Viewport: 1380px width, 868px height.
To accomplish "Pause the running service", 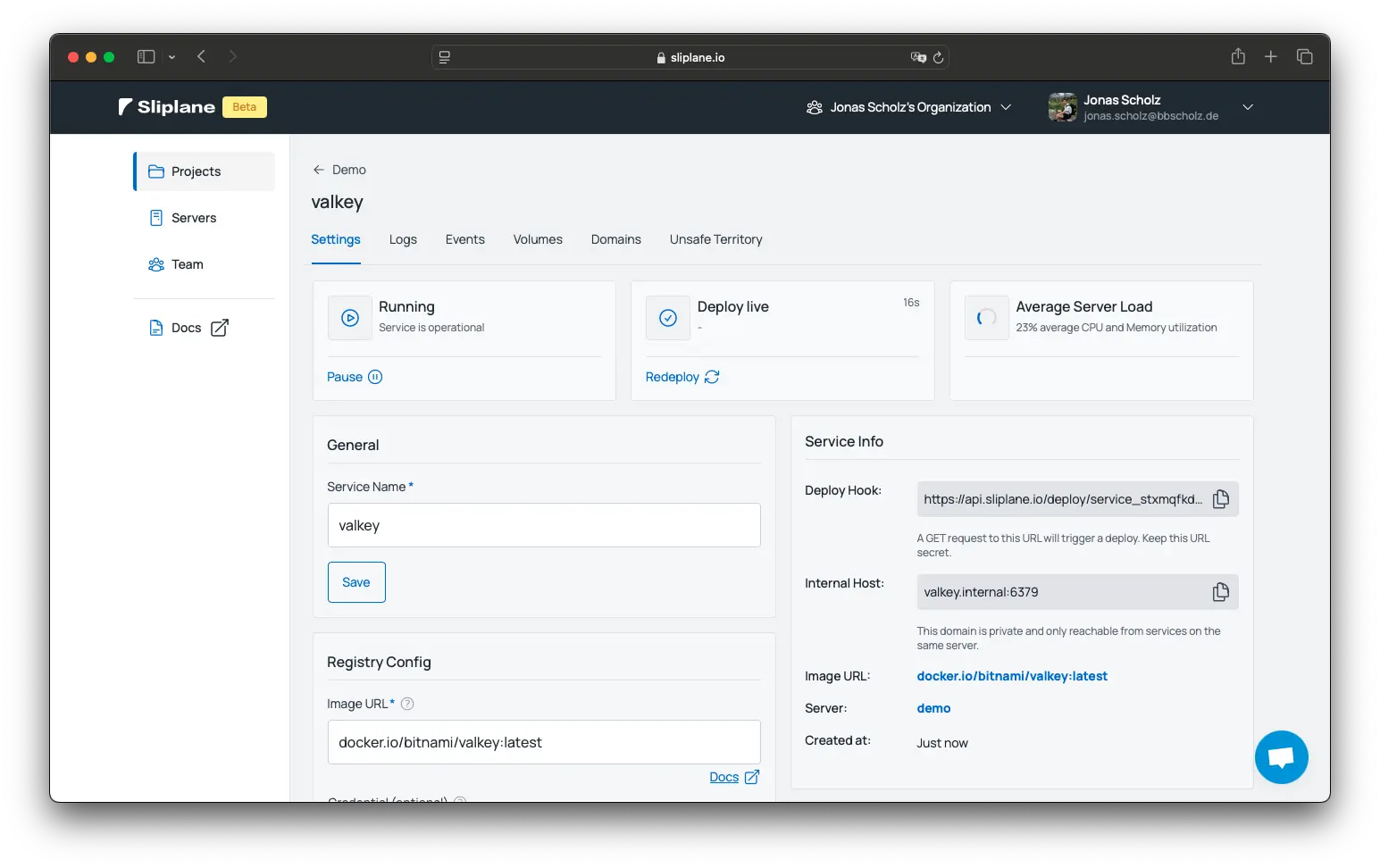I will (x=354, y=377).
